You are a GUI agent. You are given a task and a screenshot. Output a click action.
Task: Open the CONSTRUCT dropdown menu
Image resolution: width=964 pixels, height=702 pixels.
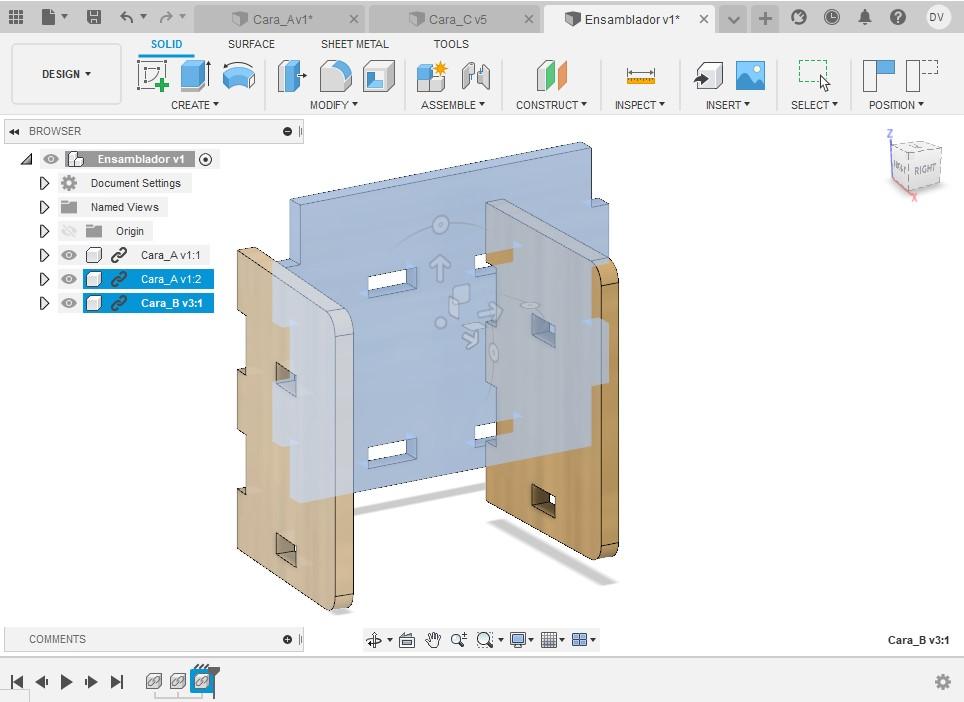[551, 105]
